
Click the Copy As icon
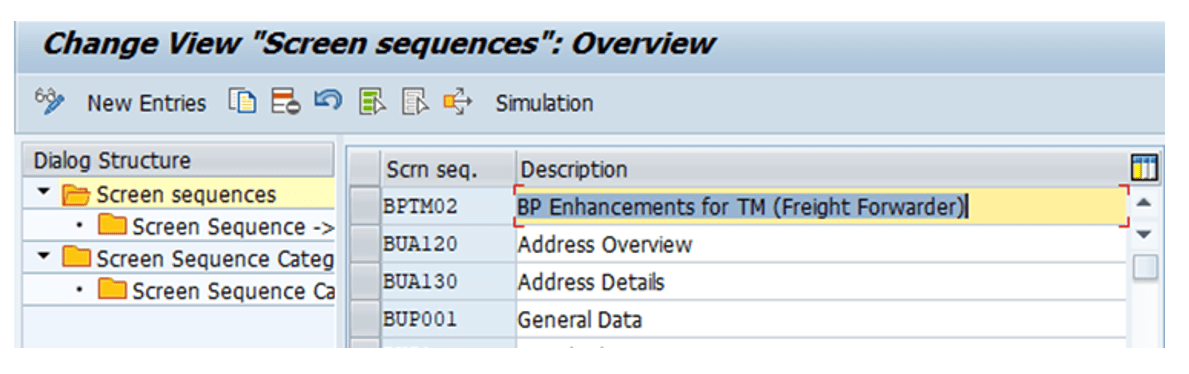click(242, 102)
